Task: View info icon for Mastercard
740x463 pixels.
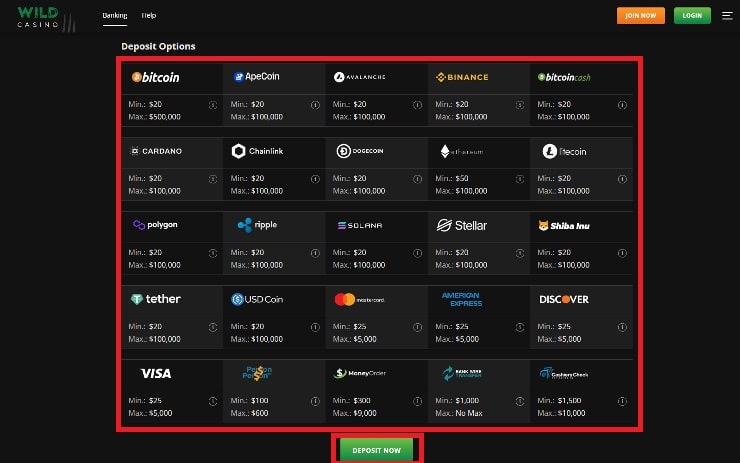Action: (x=418, y=327)
